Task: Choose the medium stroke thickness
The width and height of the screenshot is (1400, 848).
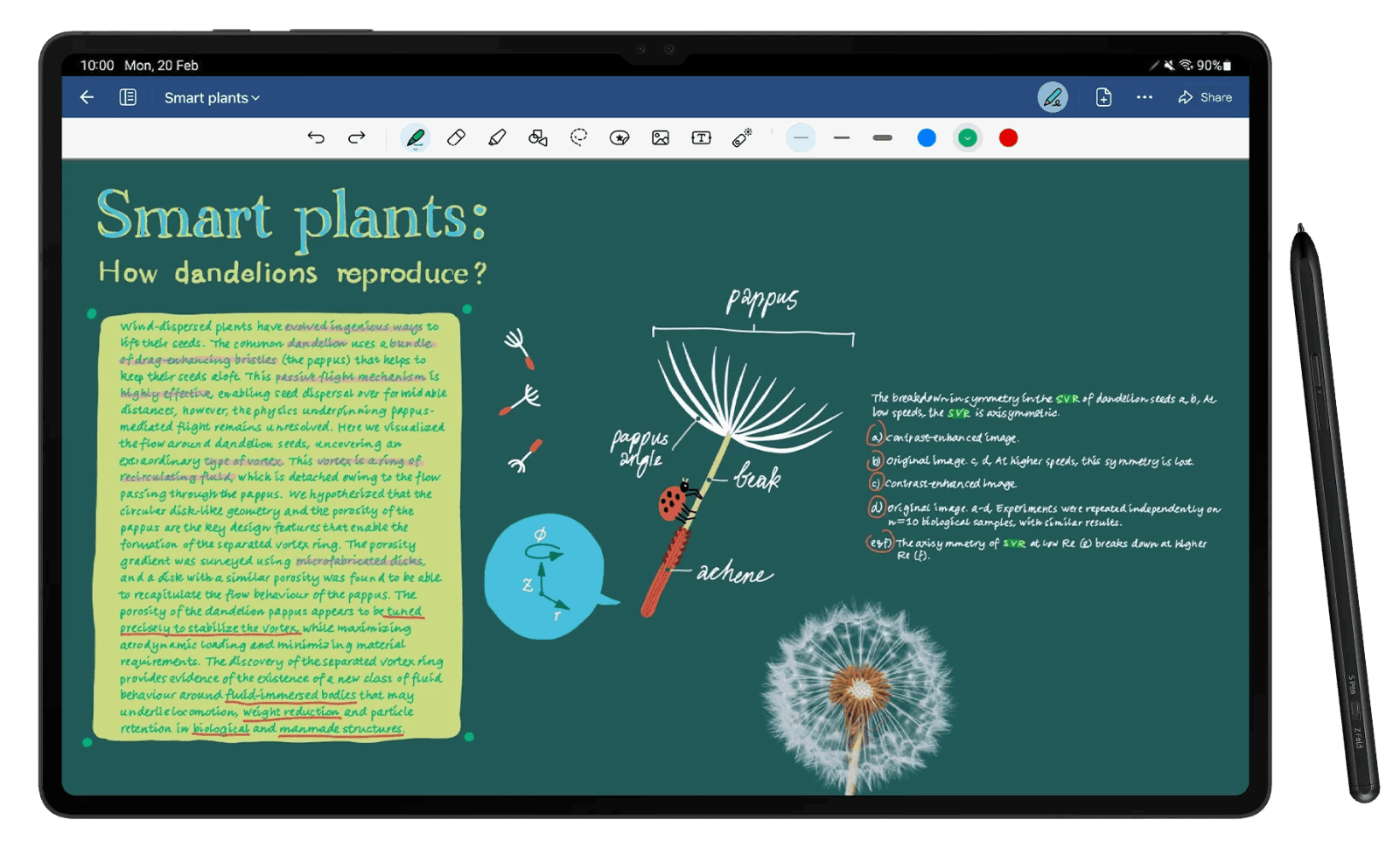Action: [842, 137]
